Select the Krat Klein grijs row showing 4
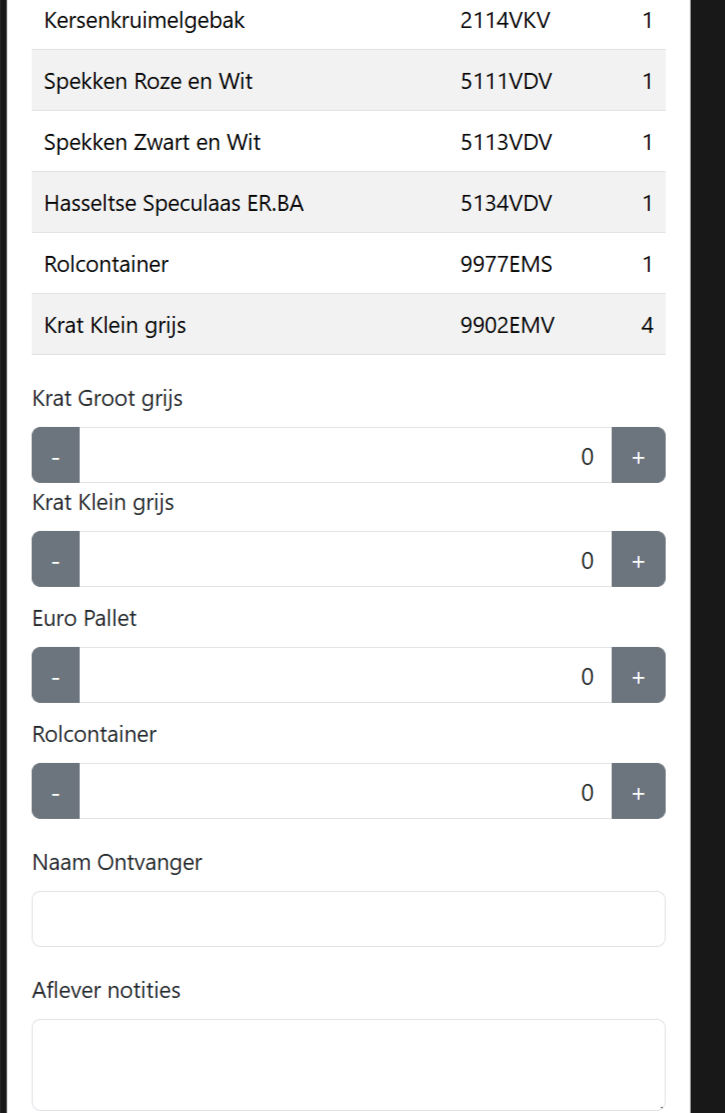 [x=350, y=325]
